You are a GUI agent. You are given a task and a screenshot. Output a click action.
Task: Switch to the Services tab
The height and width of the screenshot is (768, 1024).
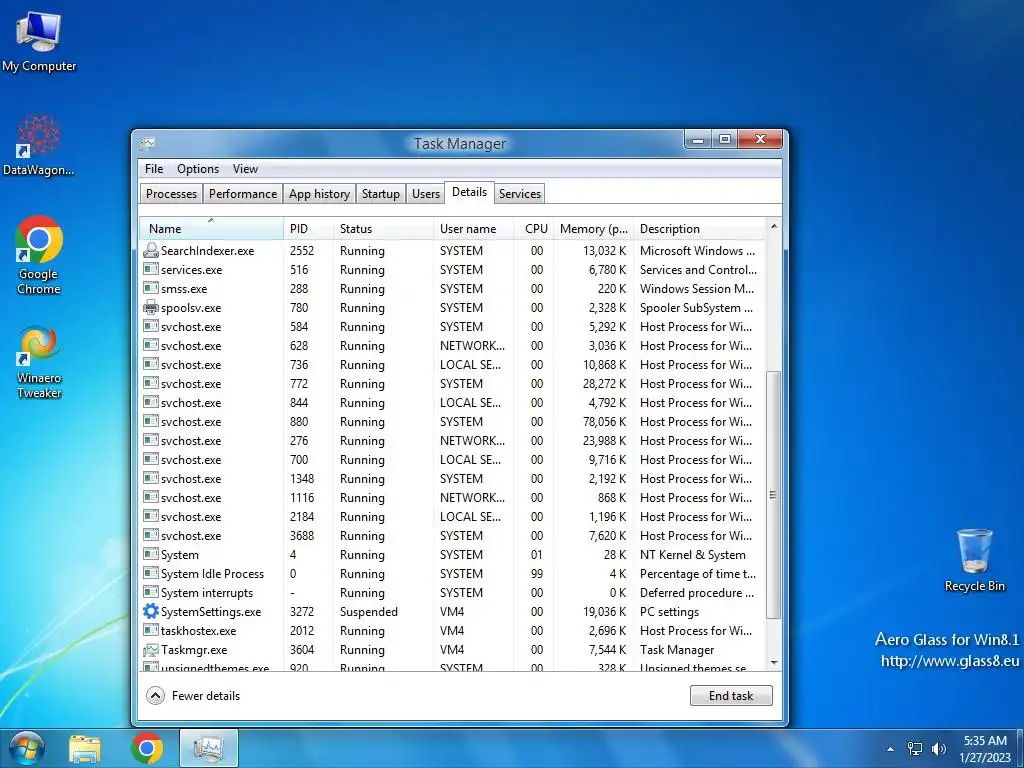(520, 193)
